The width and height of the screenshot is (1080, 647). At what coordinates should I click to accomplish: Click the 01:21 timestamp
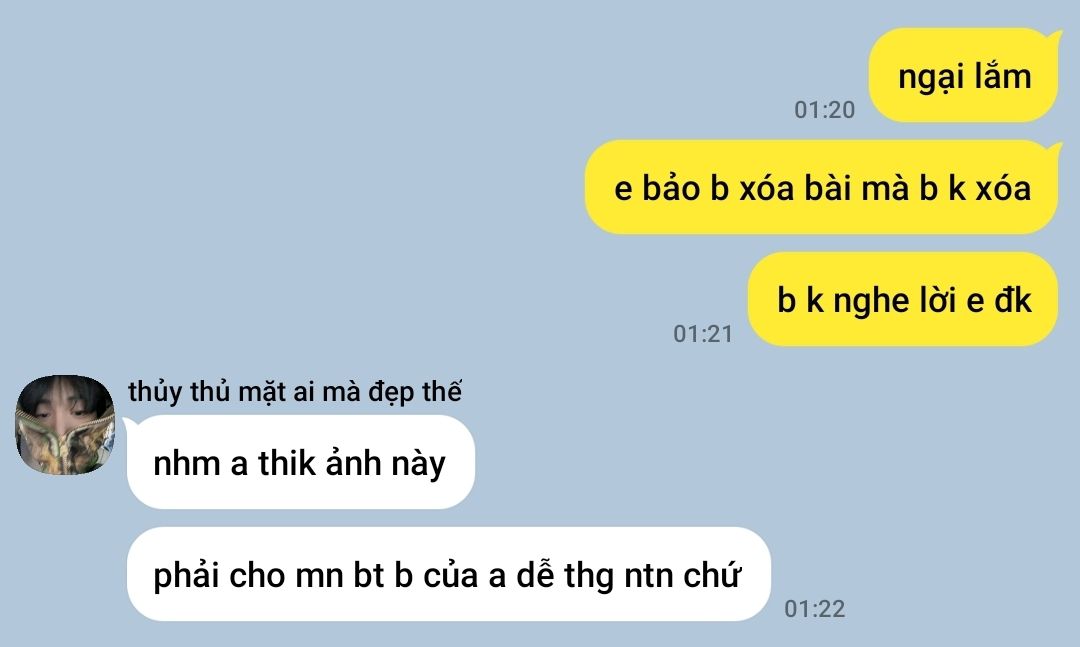tap(703, 333)
